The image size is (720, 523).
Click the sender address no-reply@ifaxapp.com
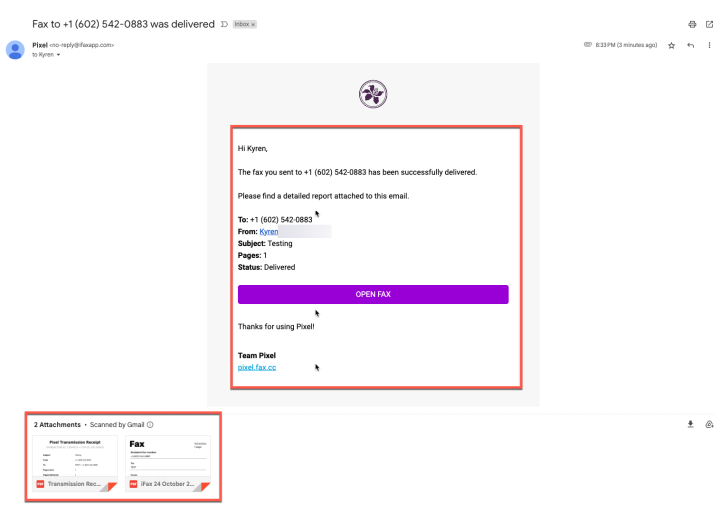point(82,45)
